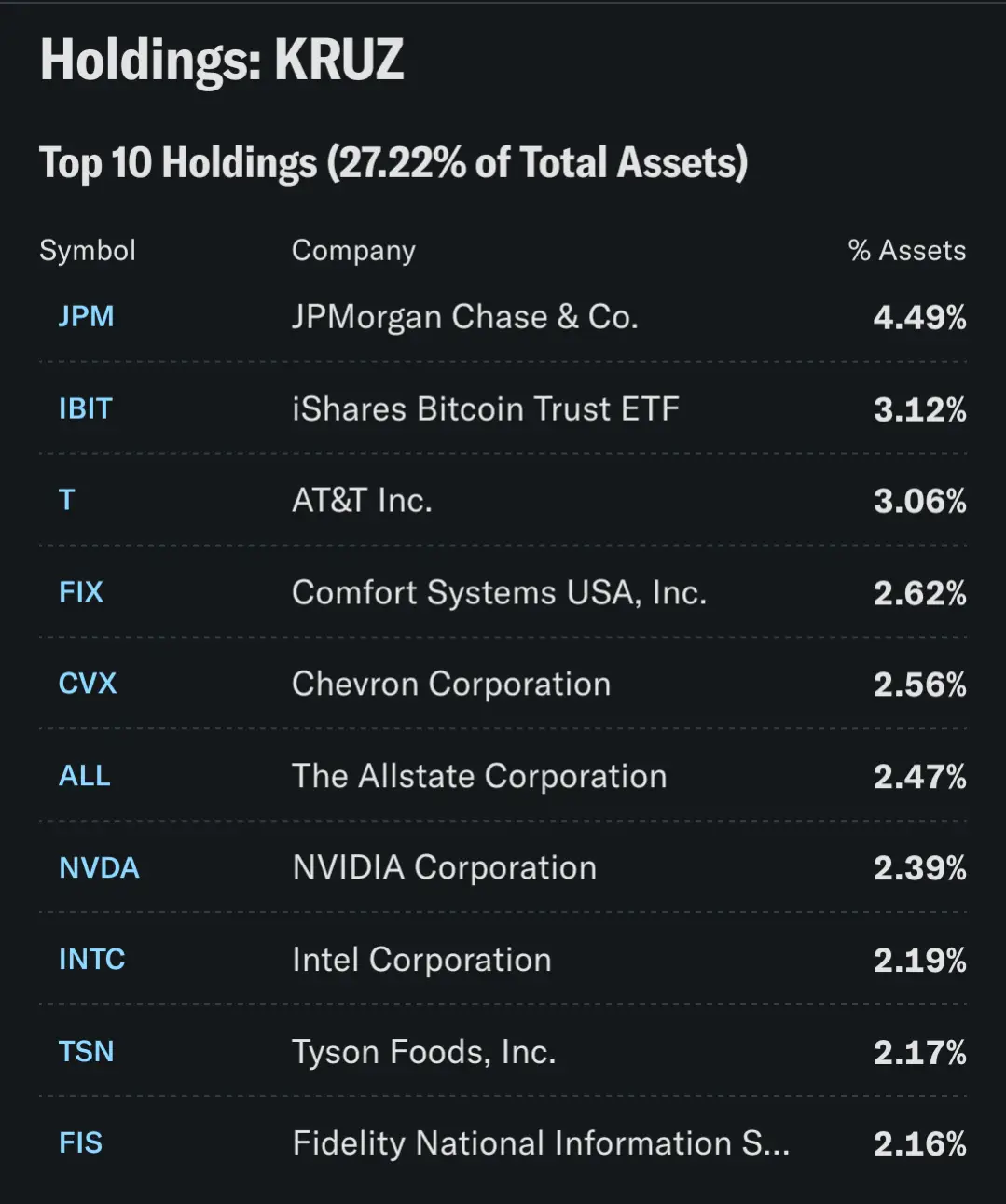Open the CVX ticker link
The width and height of the screenshot is (1006, 1204).
[x=88, y=684]
